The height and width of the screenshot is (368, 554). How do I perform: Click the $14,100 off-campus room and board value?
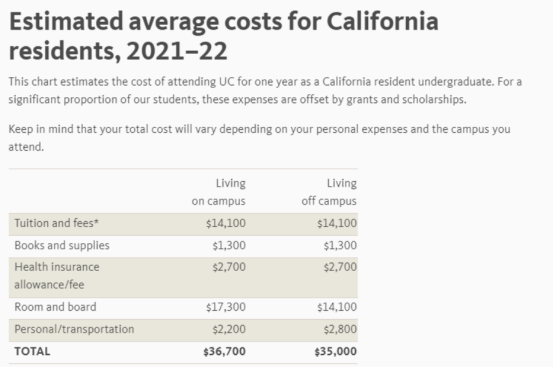pos(337,307)
